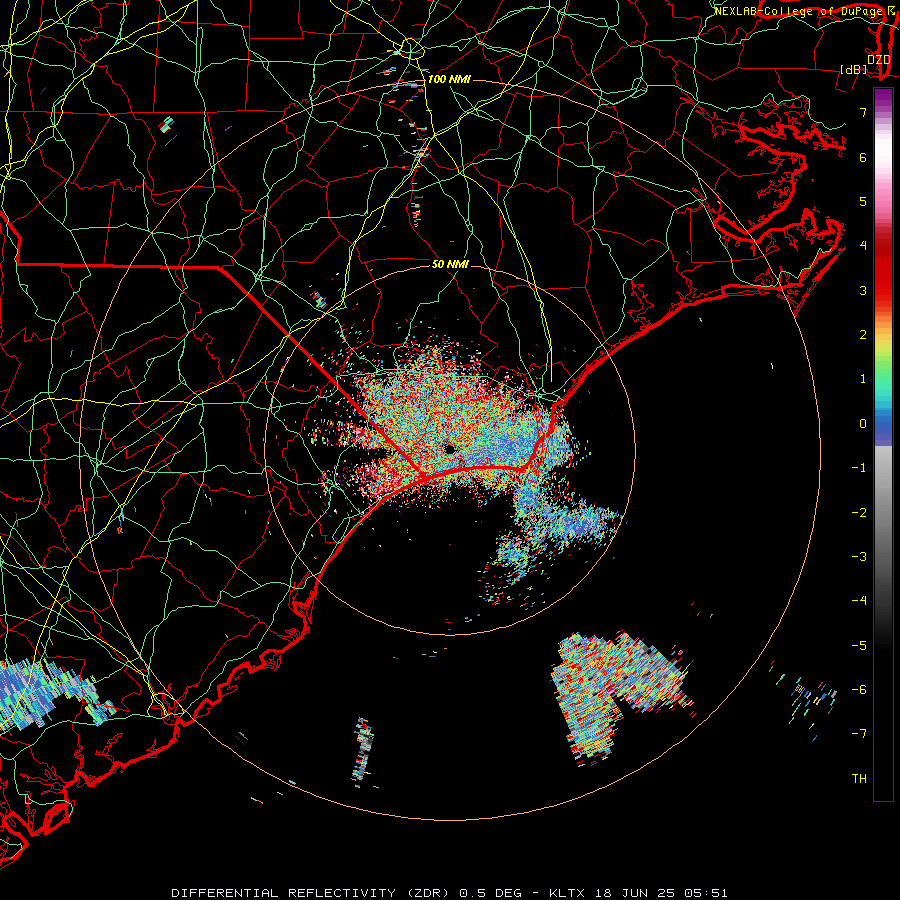Click the -4 value on the color scale
Image resolution: width=900 pixels, height=900 pixels.
pos(859,601)
